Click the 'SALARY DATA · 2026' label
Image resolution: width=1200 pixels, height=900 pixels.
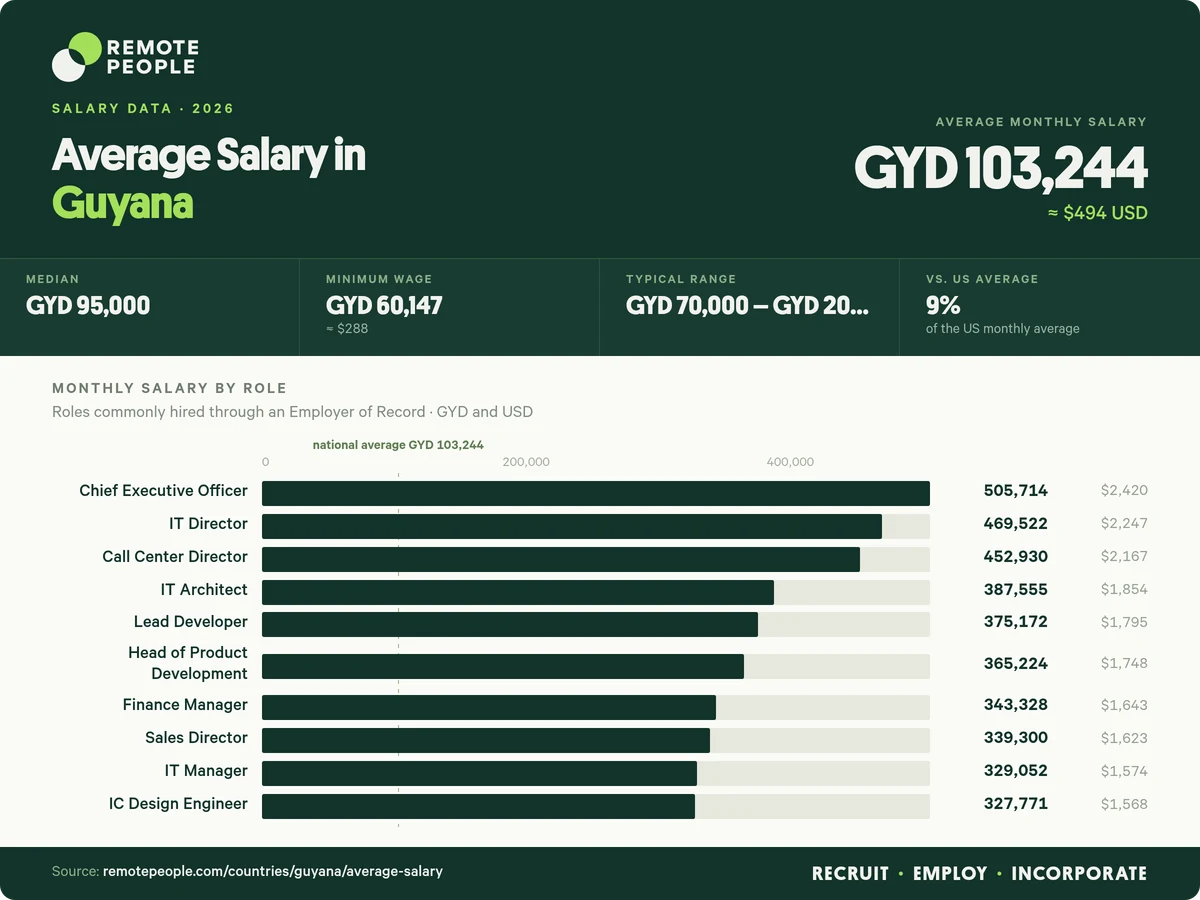click(x=143, y=108)
